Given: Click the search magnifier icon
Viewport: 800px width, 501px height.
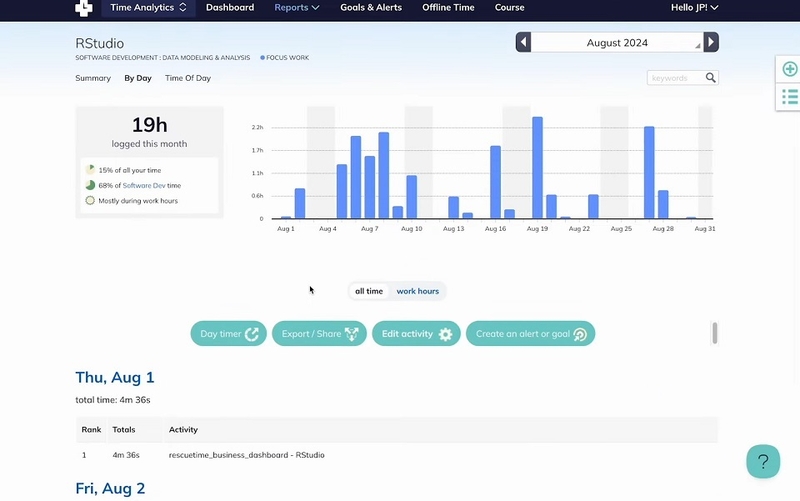Looking at the screenshot, I should click(711, 78).
